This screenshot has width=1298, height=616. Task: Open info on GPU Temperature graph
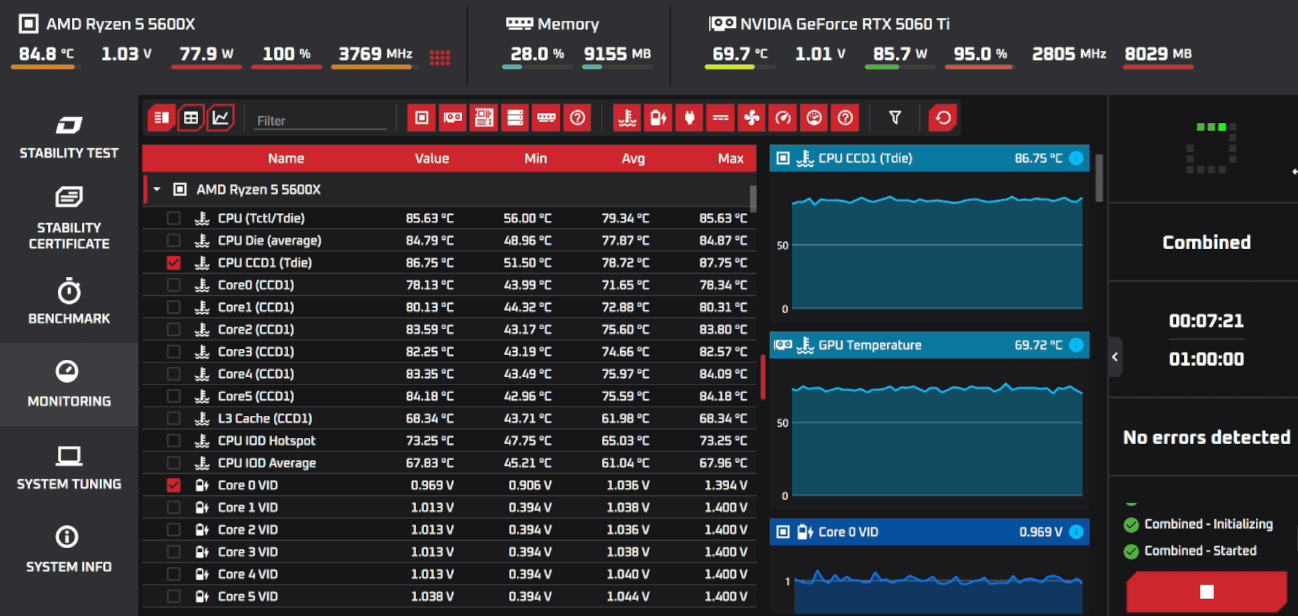(1076, 345)
